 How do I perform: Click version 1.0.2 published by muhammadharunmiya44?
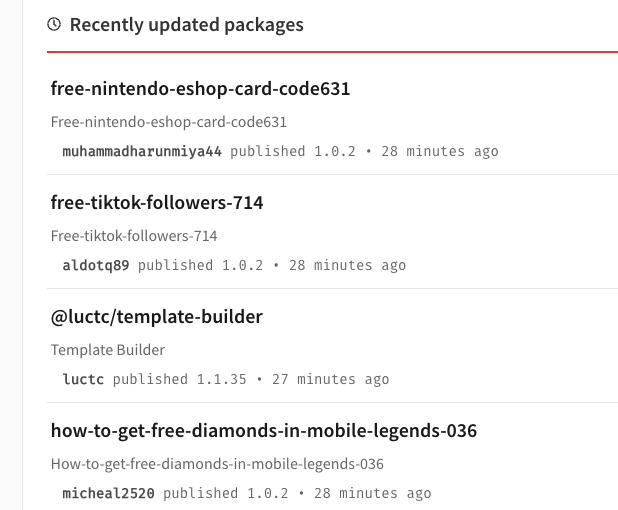[x=335, y=151]
